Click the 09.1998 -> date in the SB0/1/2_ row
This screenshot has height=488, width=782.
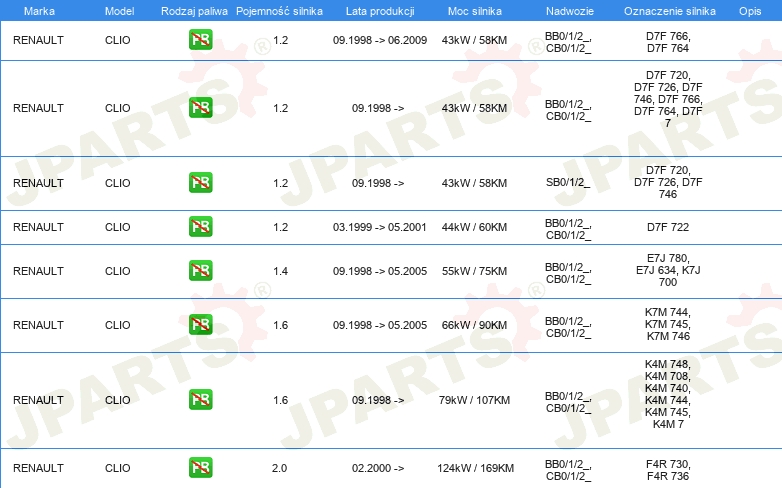(x=378, y=183)
